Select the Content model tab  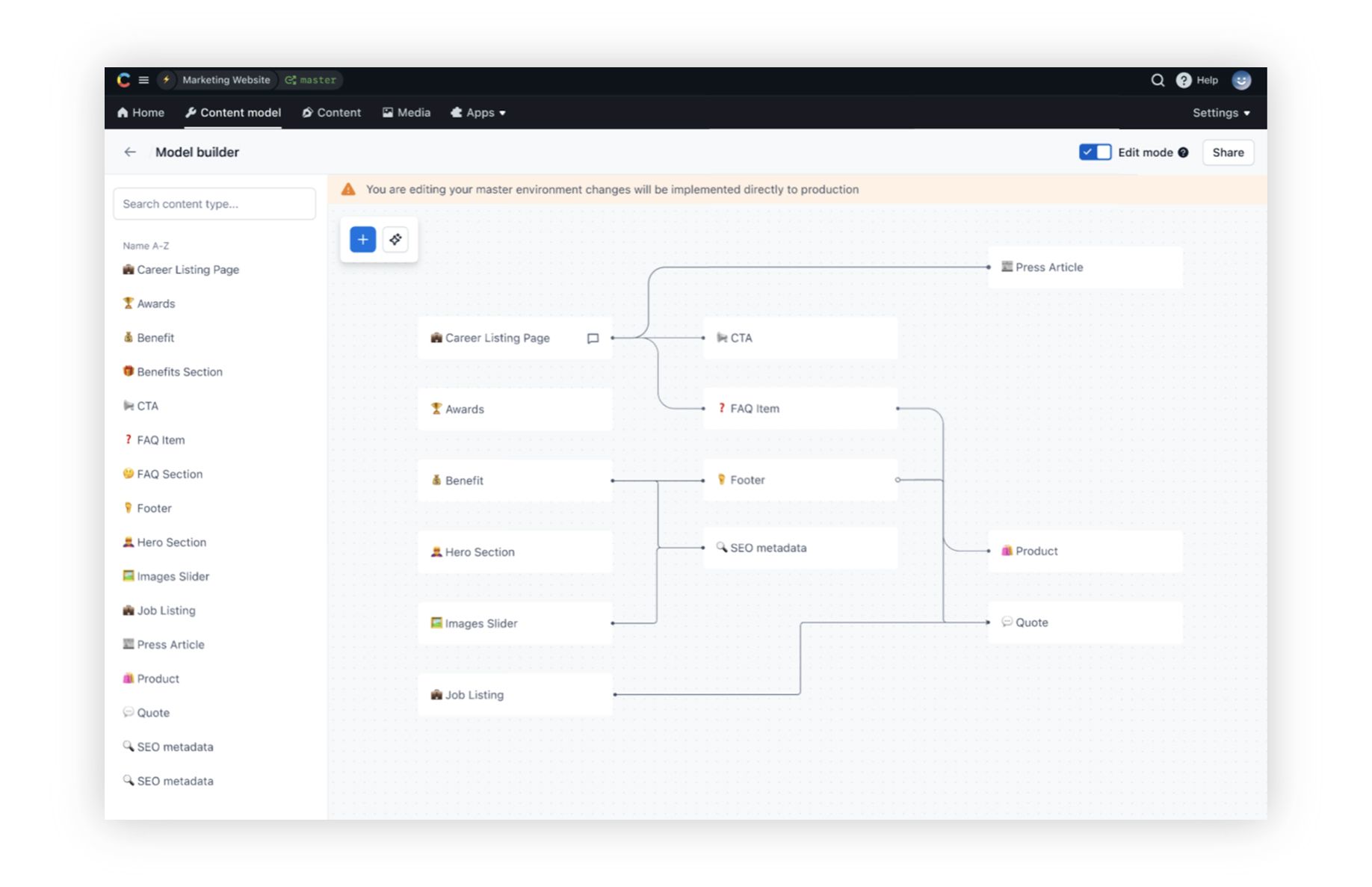233,112
